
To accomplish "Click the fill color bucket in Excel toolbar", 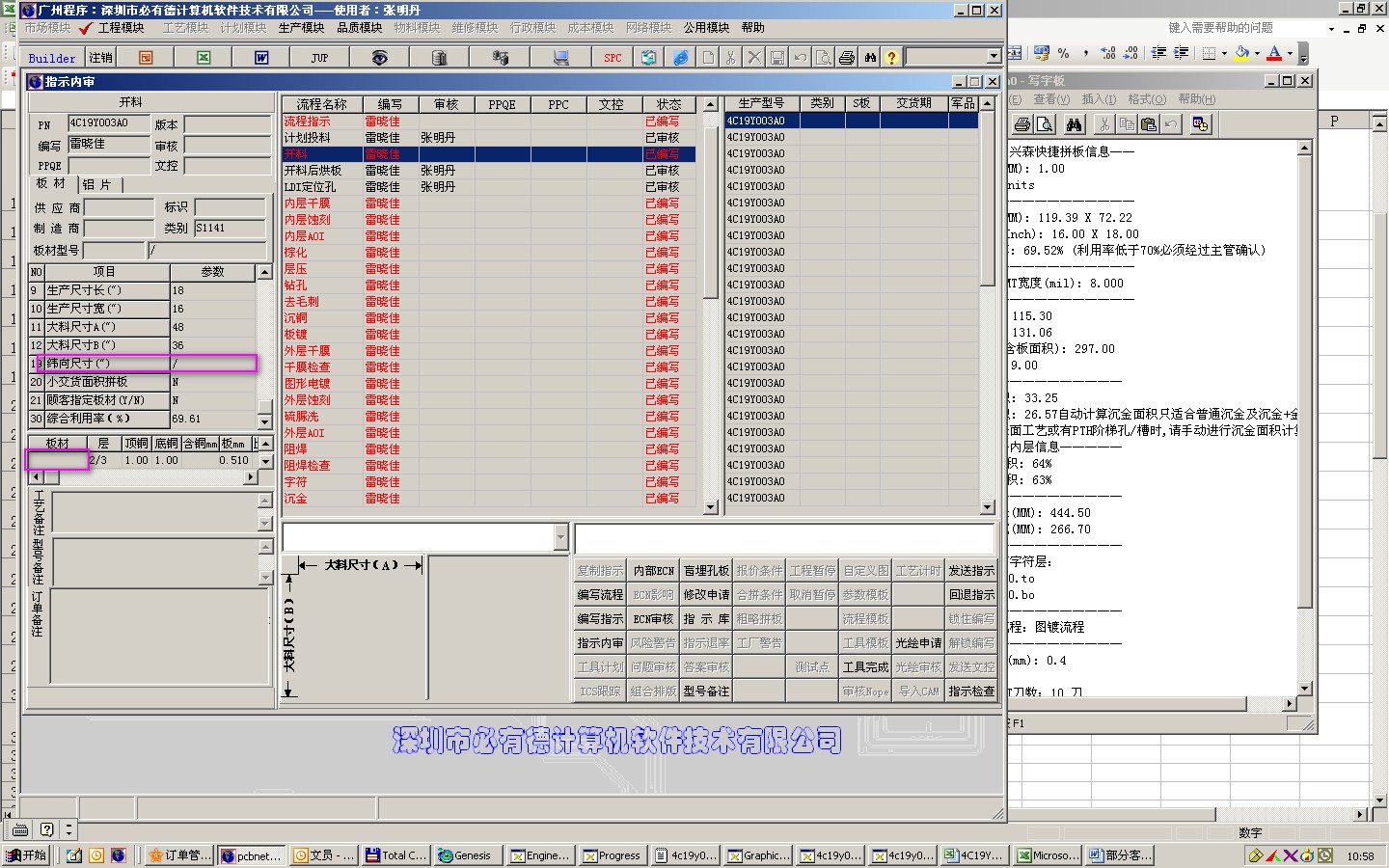I will [x=1242, y=53].
